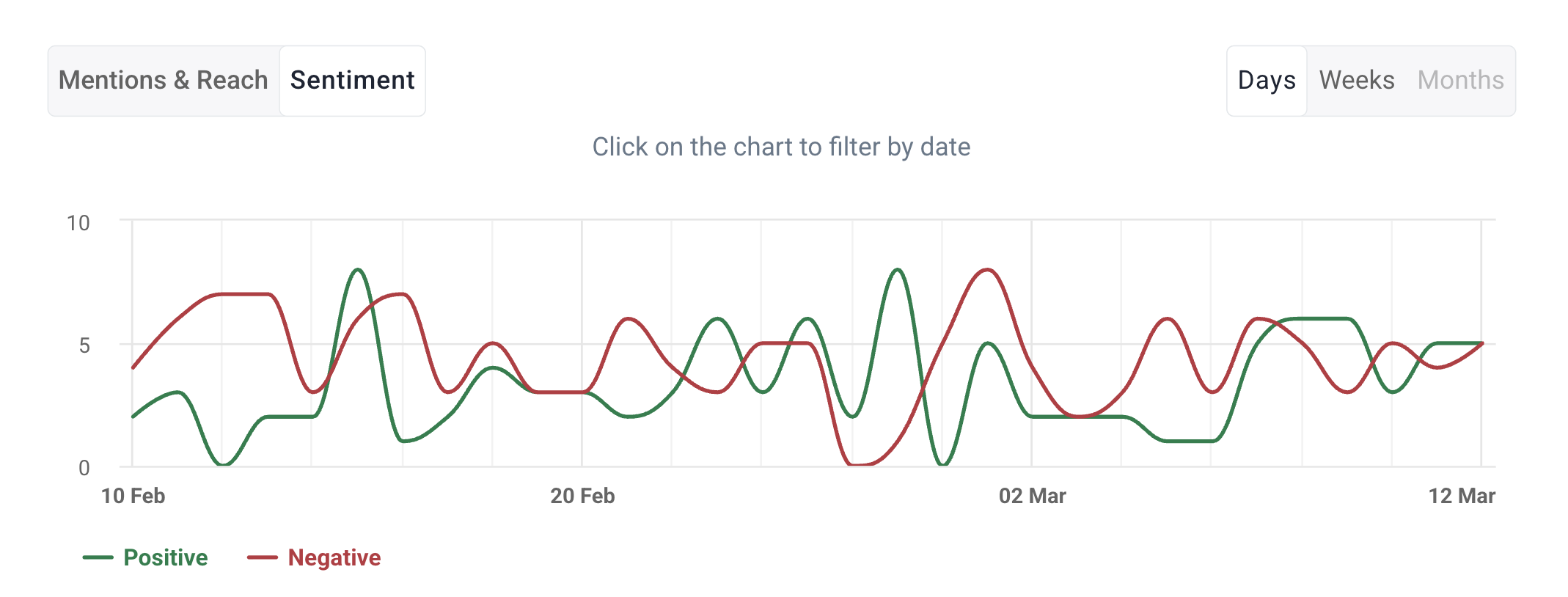Click the 12 Mar x-axis date label

(x=1461, y=497)
